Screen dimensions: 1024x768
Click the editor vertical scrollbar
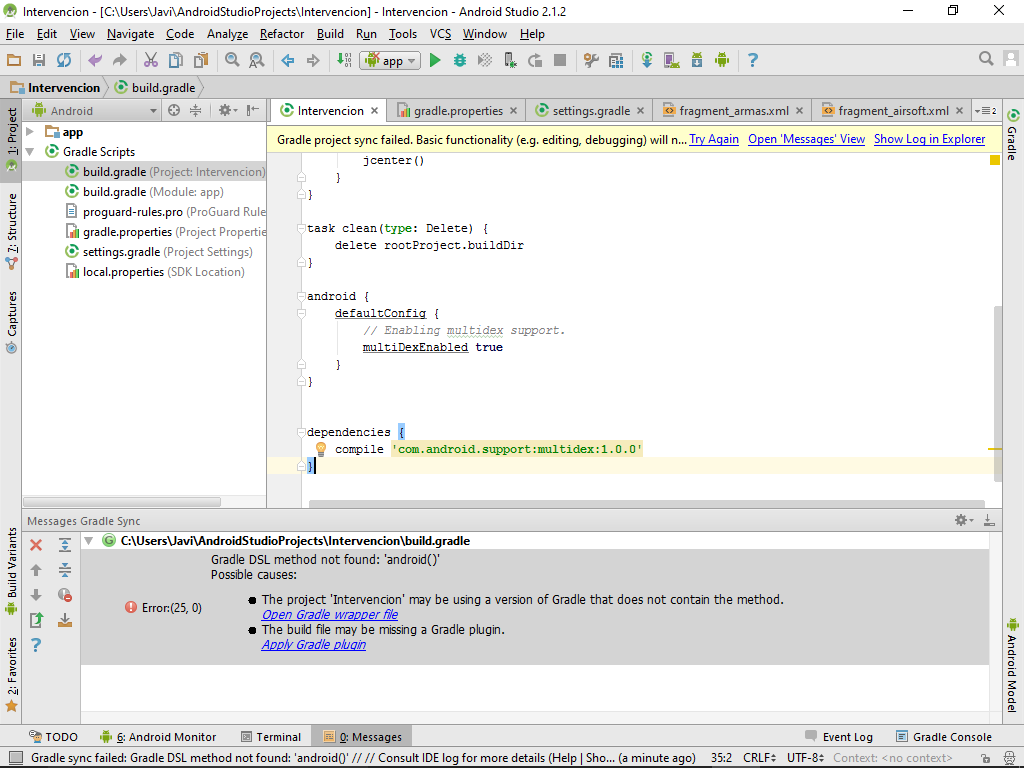(997, 394)
